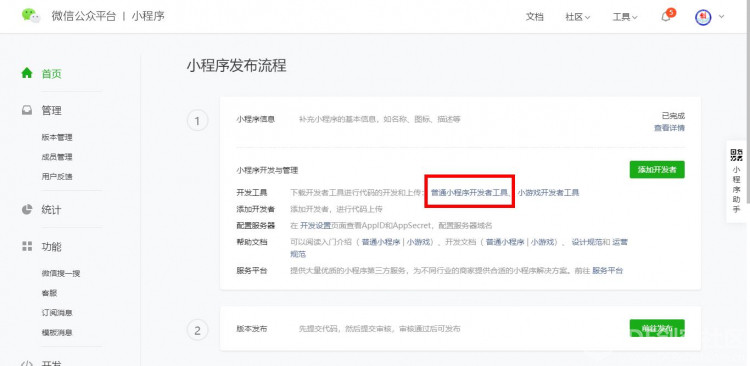750x366 pixels.
Task: Click the 版本发布 label
Action: (252, 329)
